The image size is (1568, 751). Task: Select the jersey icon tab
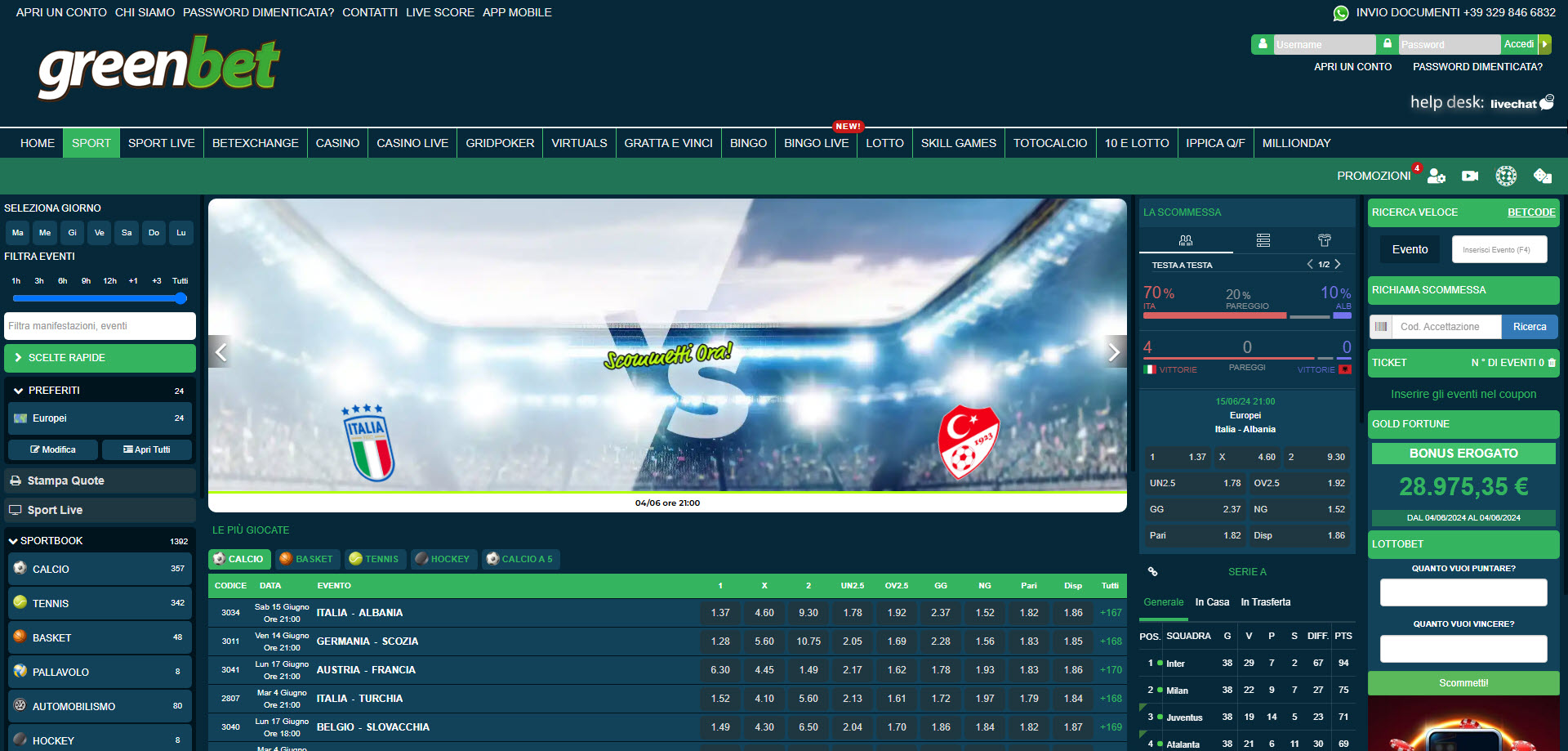click(x=1325, y=240)
